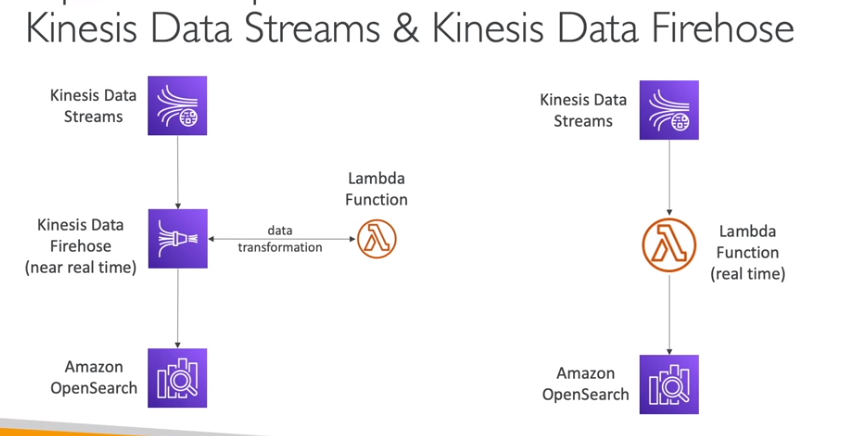
Task: Select the Kinesis Data Firehose icon
Action: [177, 239]
